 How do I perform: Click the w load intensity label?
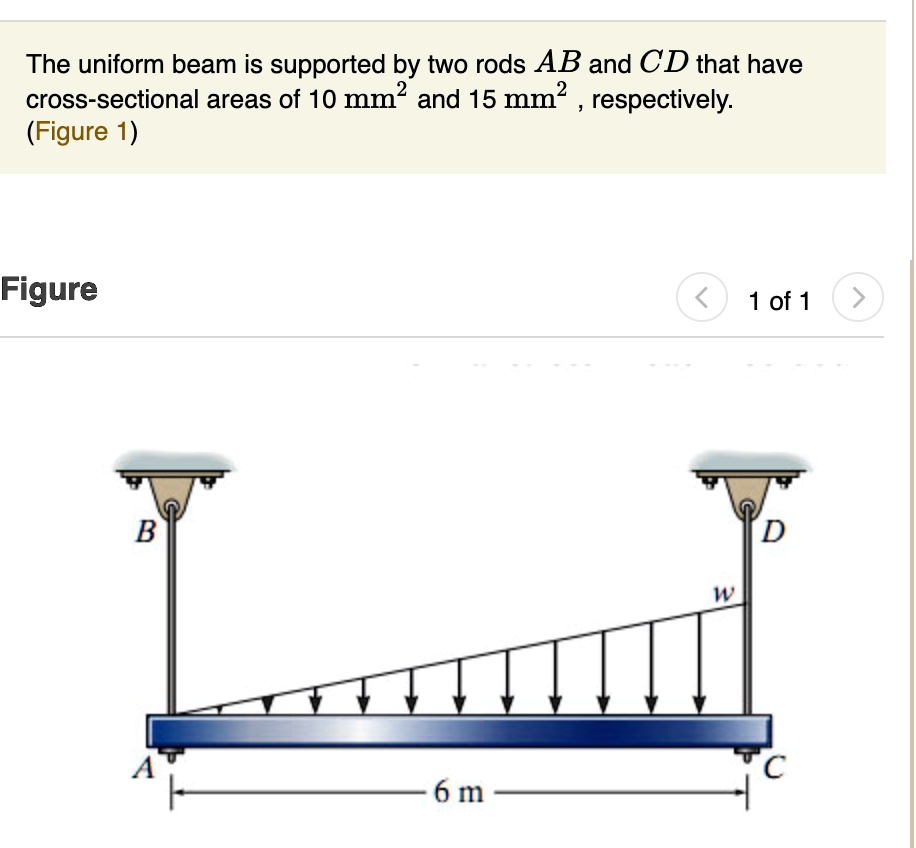pyautogui.click(x=723, y=592)
